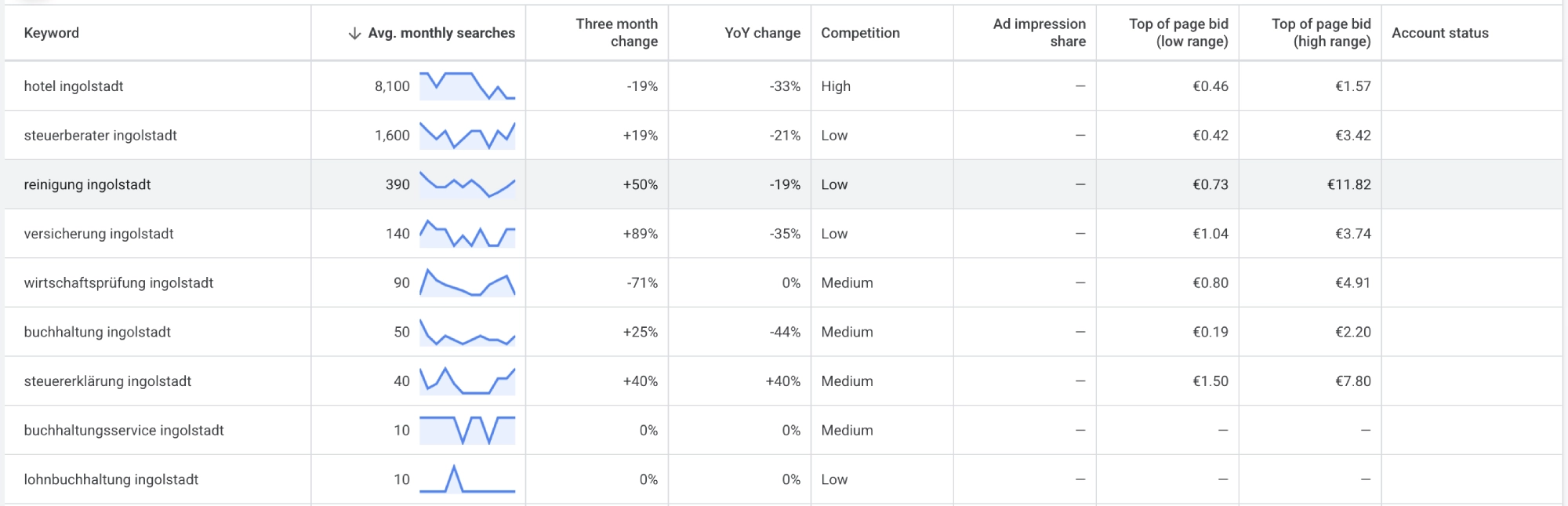Open the buchhaltungsservice ingolstadt sparkline
This screenshot has height=506, width=1568.
tap(467, 430)
